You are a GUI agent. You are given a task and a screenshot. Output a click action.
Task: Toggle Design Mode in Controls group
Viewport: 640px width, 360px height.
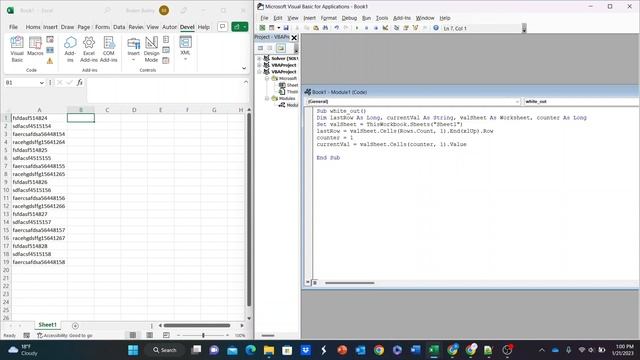[151, 49]
